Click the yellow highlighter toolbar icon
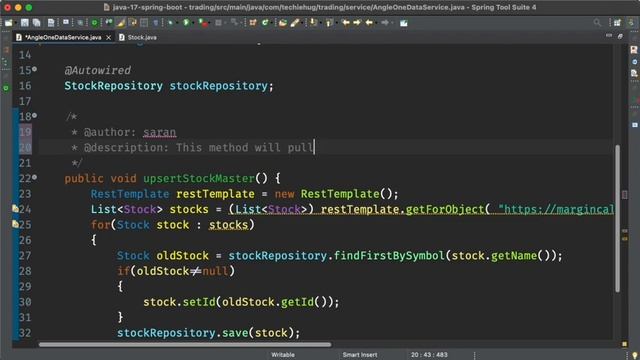The height and width of the screenshot is (360, 640). coord(121,23)
